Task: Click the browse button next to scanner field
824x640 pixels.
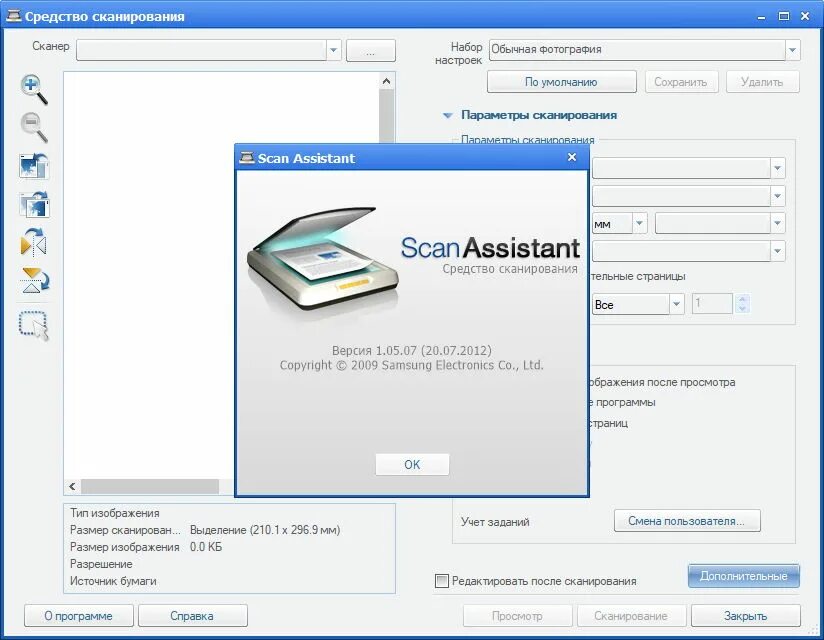Action: [370, 51]
